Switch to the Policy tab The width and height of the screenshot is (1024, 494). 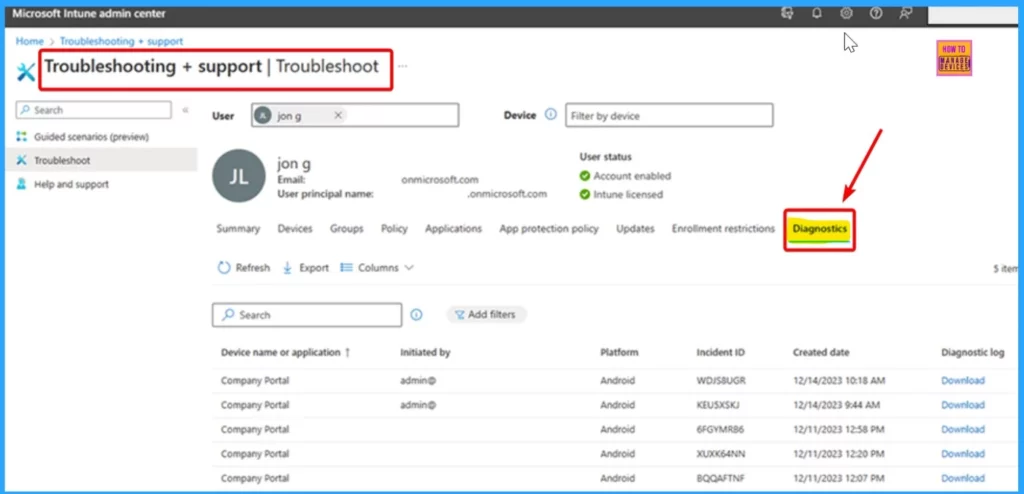point(394,229)
